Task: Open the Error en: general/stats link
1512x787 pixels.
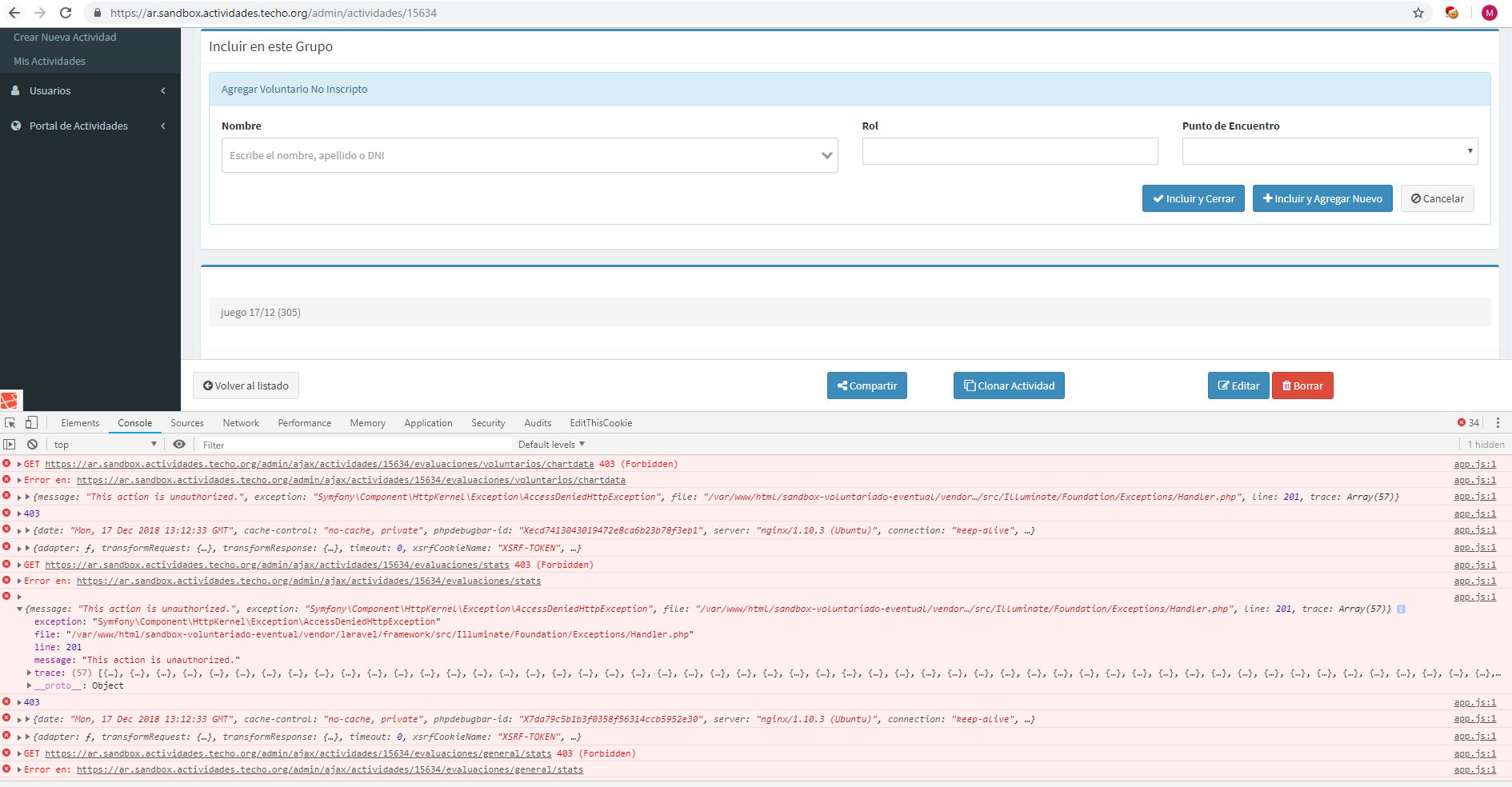Action: 330,769
